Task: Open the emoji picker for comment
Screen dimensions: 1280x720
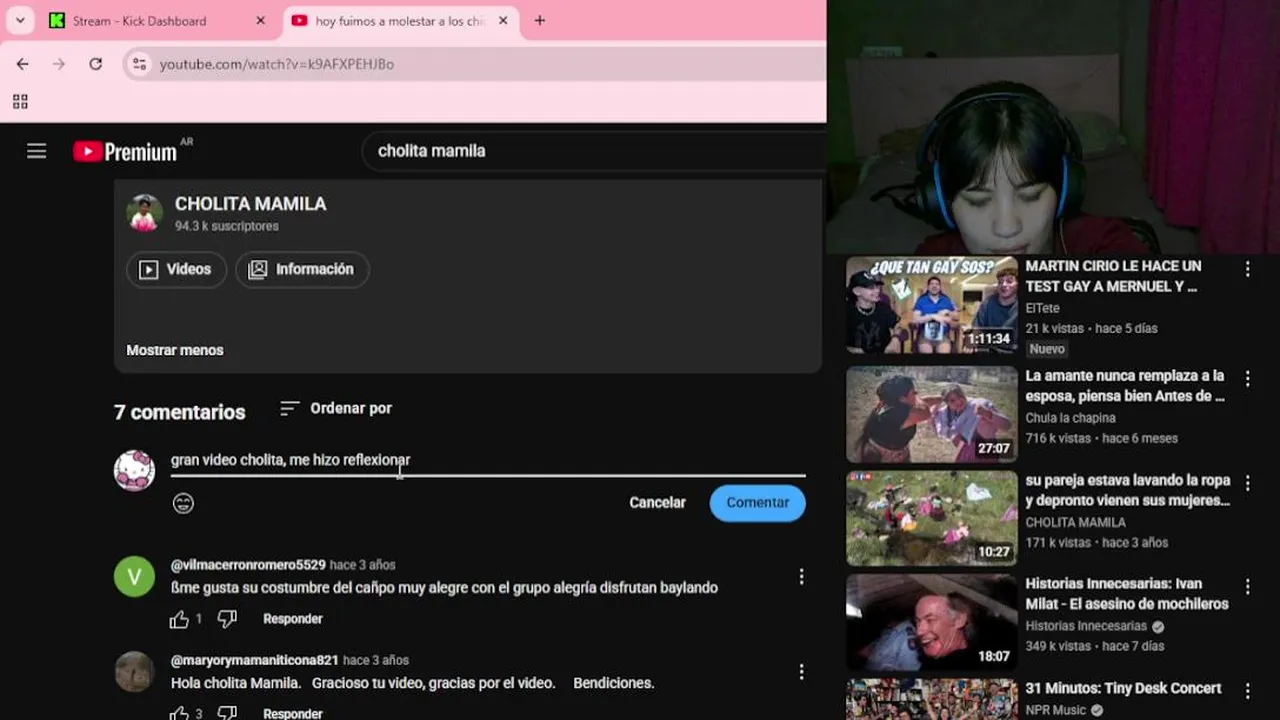Action: pyautogui.click(x=183, y=503)
